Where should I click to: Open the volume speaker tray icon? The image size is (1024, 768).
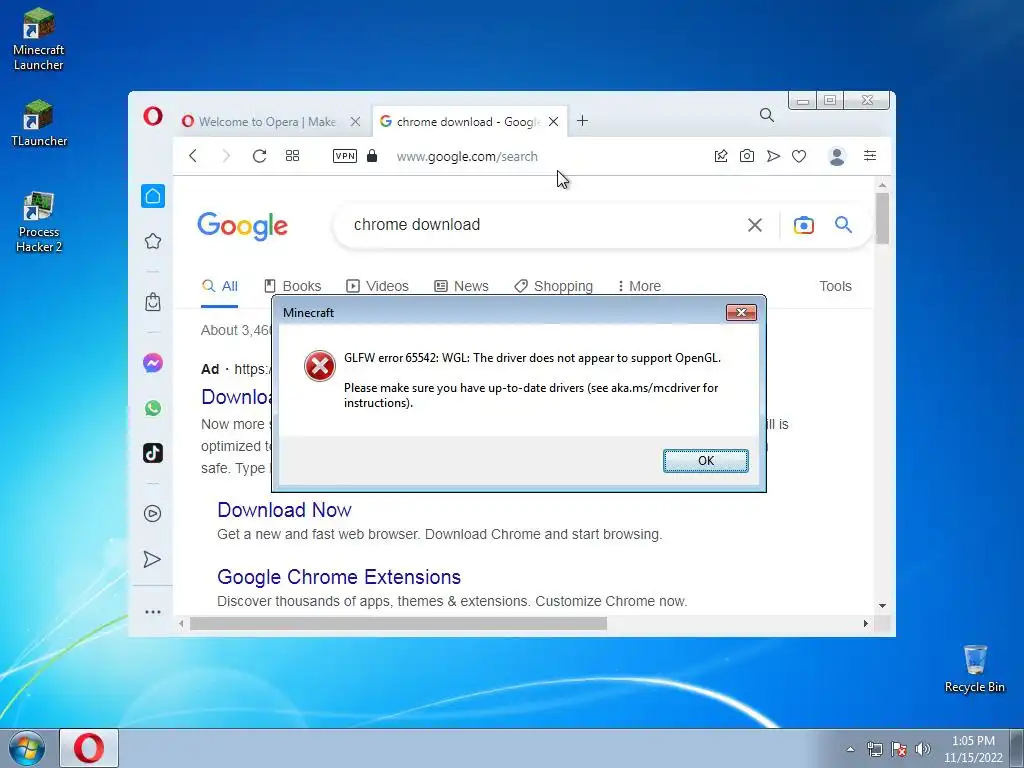[923, 749]
